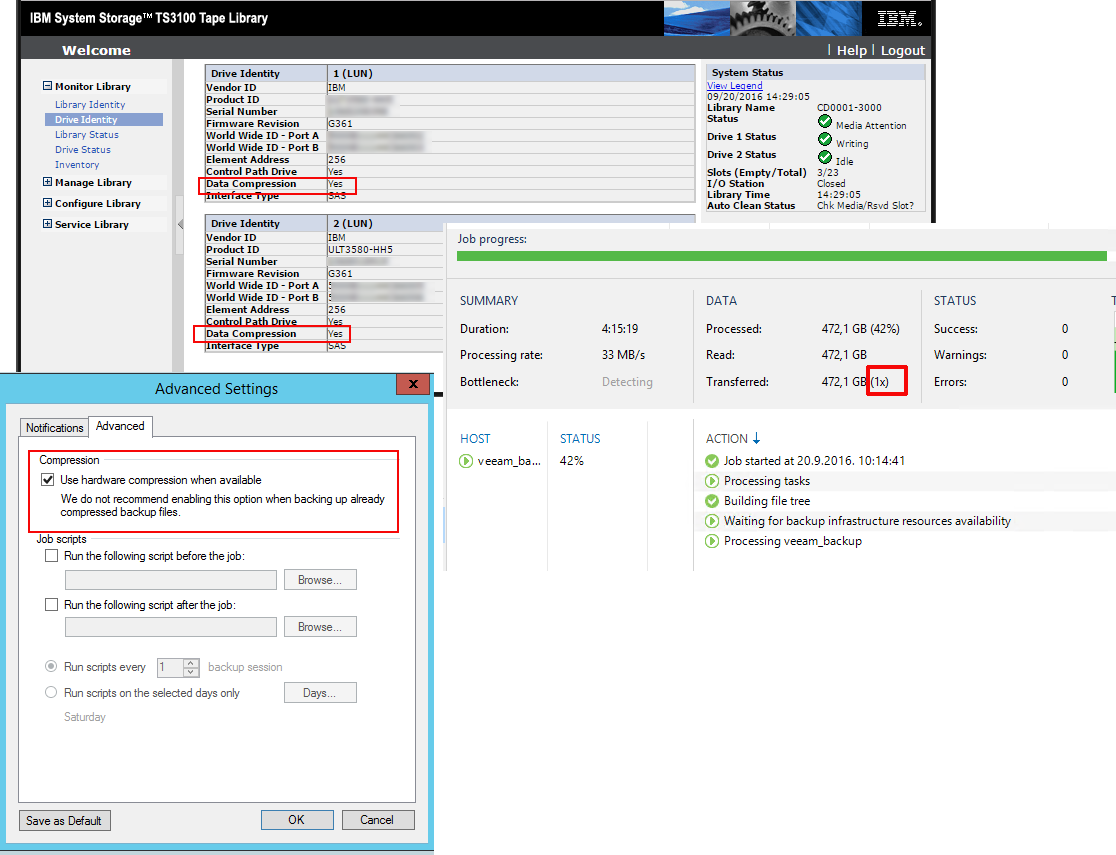Click the Processing tasks status icon
Viewport: 1116px width, 855px height.
click(712, 481)
